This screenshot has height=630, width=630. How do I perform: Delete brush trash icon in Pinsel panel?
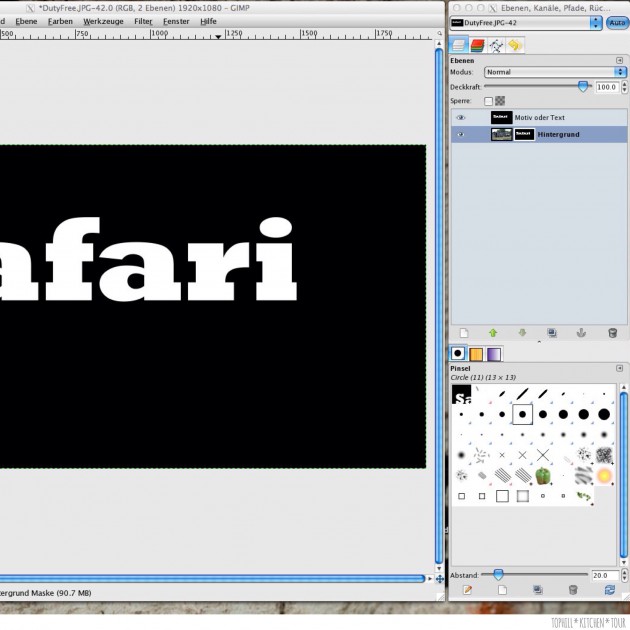[573, 589]
